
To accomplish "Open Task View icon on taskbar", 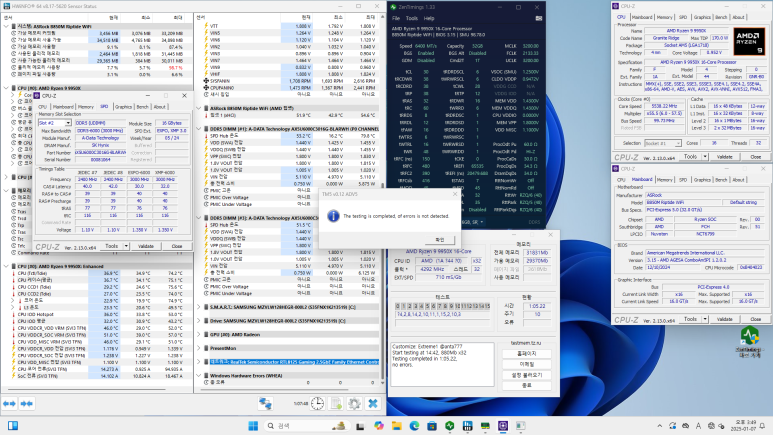I will pos(360,426).
